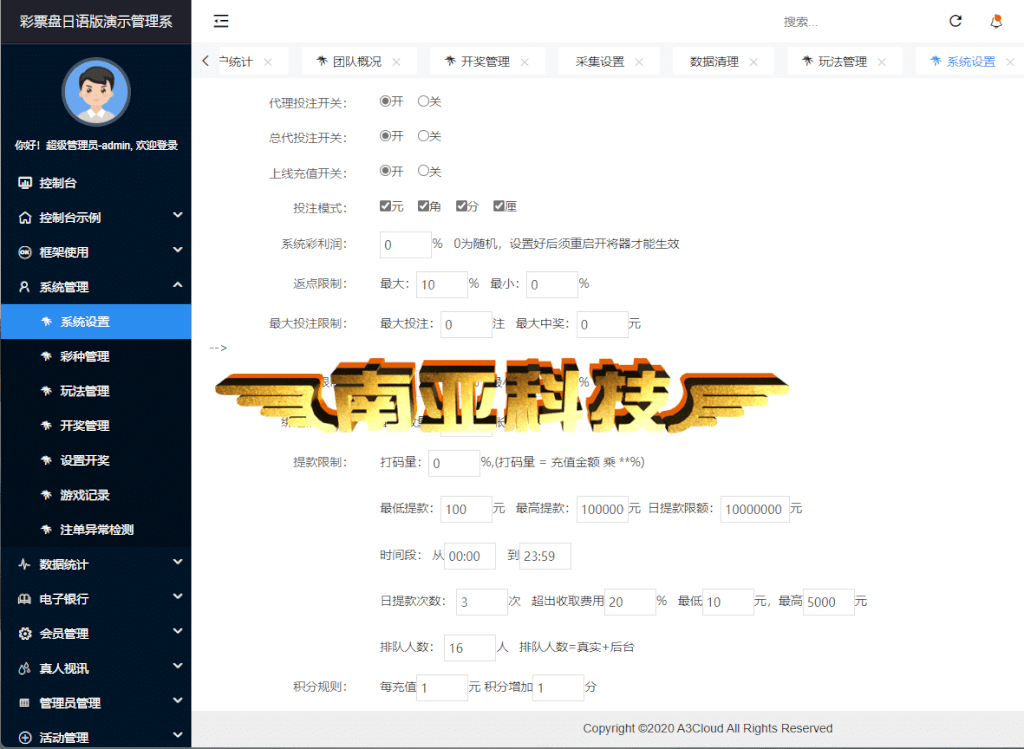Expand the 数据统计 menu
Screen dimensions: 1024x749
[177, 562]
